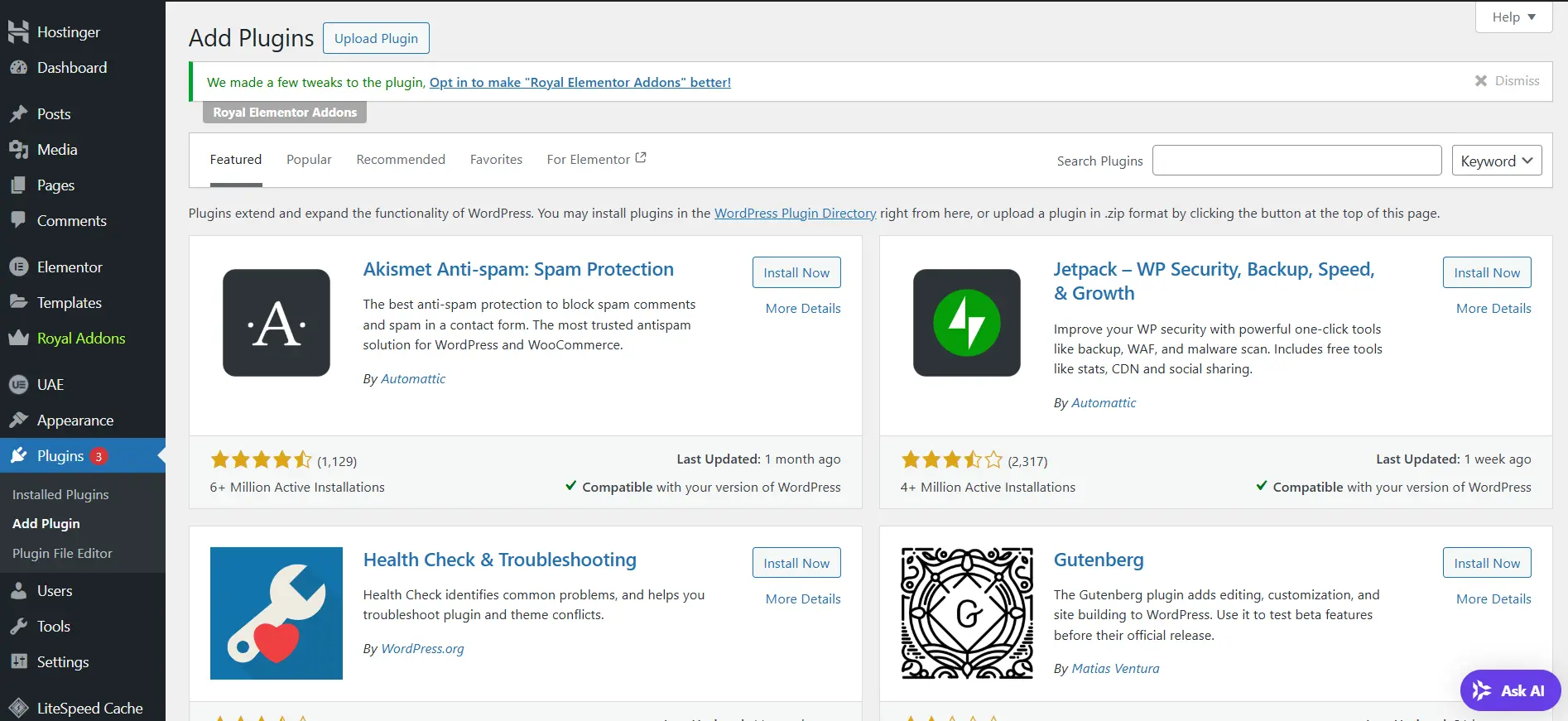The width and height of the screenshot is (1568, 721).
Task: Switch to the Favorites tab
Action: click(x=496, y=160)
